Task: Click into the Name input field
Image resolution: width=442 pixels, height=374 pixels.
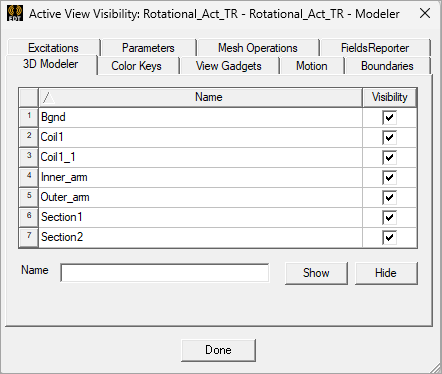Action: [165, 273]
